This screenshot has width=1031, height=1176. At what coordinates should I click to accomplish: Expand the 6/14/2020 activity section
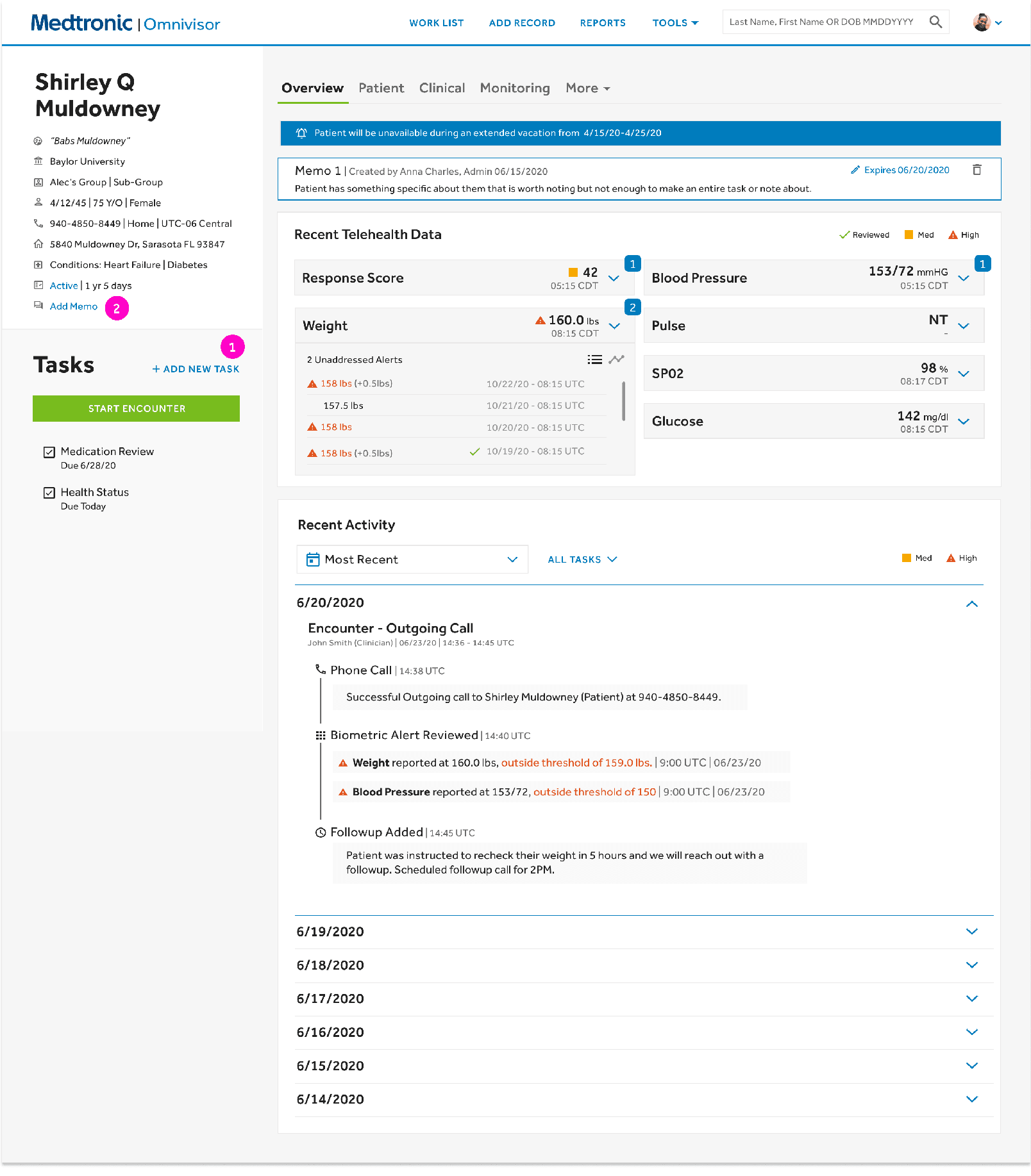(x=972, y=1099)
